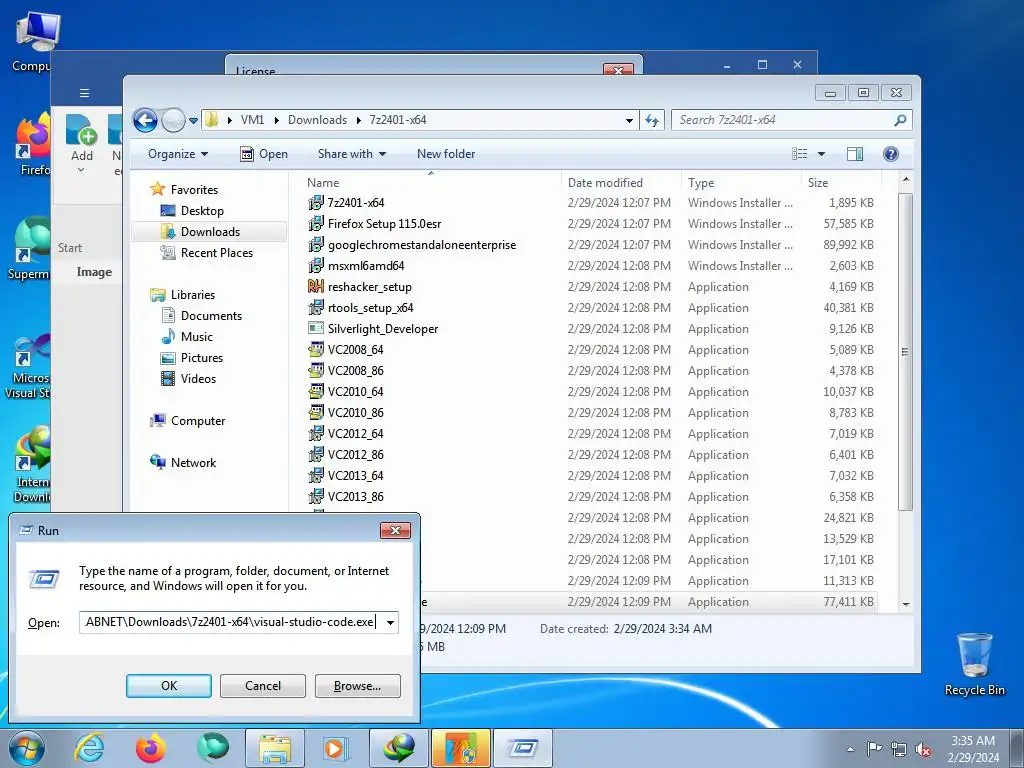Image resolution: width=1024 pixels, height=768 pixels.
Task: Toggle the preview pane icon
Action: pyautogui.click(x=855, y=154)
